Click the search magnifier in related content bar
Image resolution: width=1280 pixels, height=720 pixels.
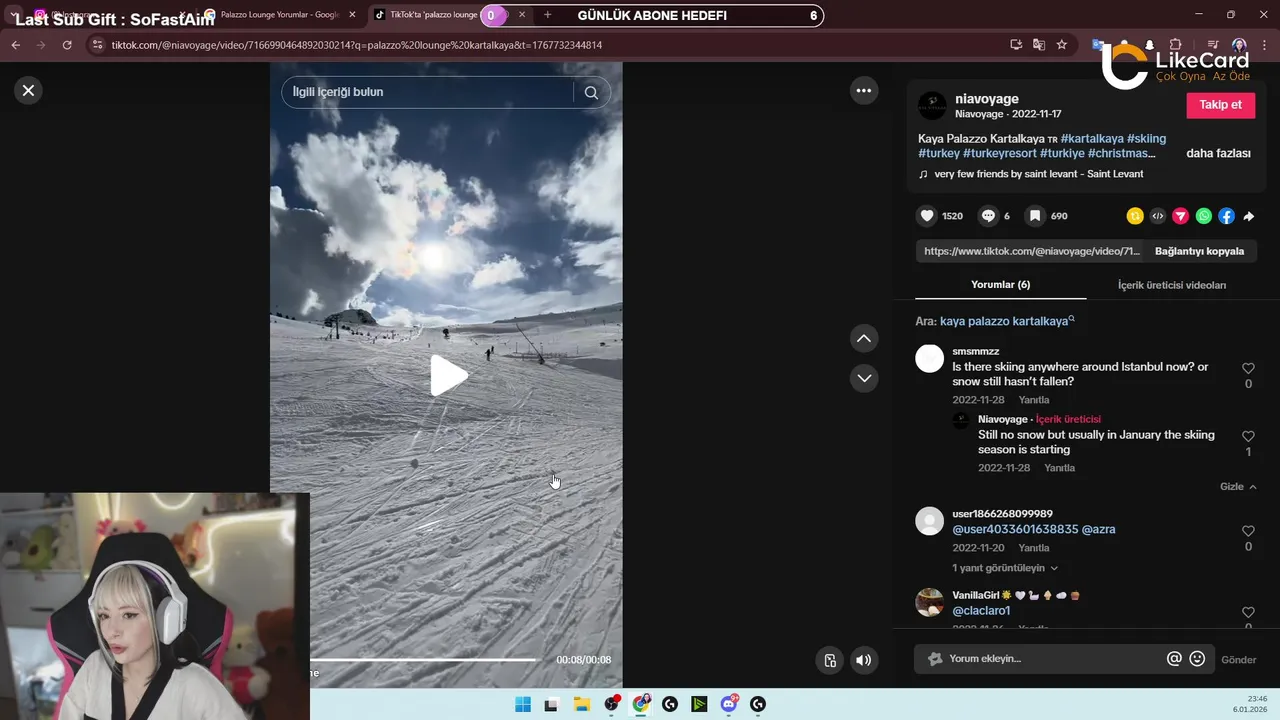click(x=591, y=92)
